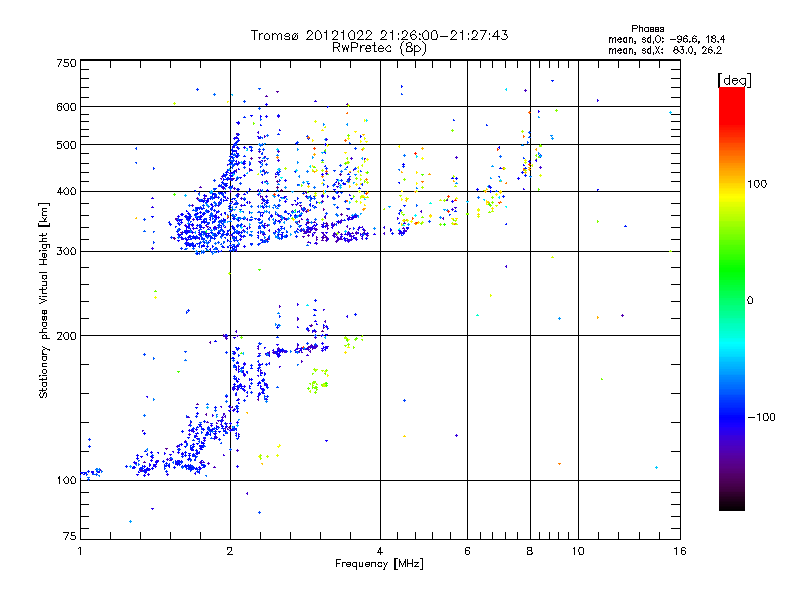Click the 'mean, sd,O: -96.6, 18.4' line
Screen dimensions: 800x600
tap(666, 39)
